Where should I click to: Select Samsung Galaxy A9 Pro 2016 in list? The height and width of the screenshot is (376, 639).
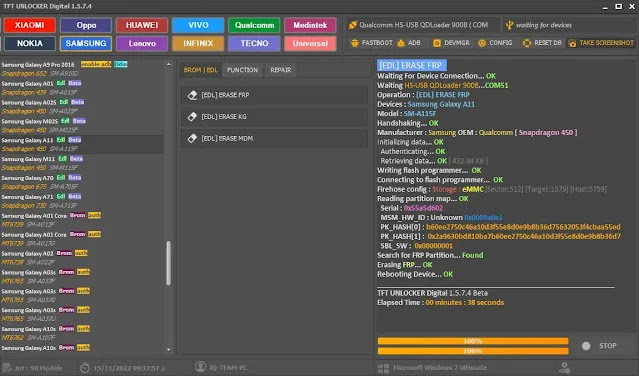click(x=82, y=69)
